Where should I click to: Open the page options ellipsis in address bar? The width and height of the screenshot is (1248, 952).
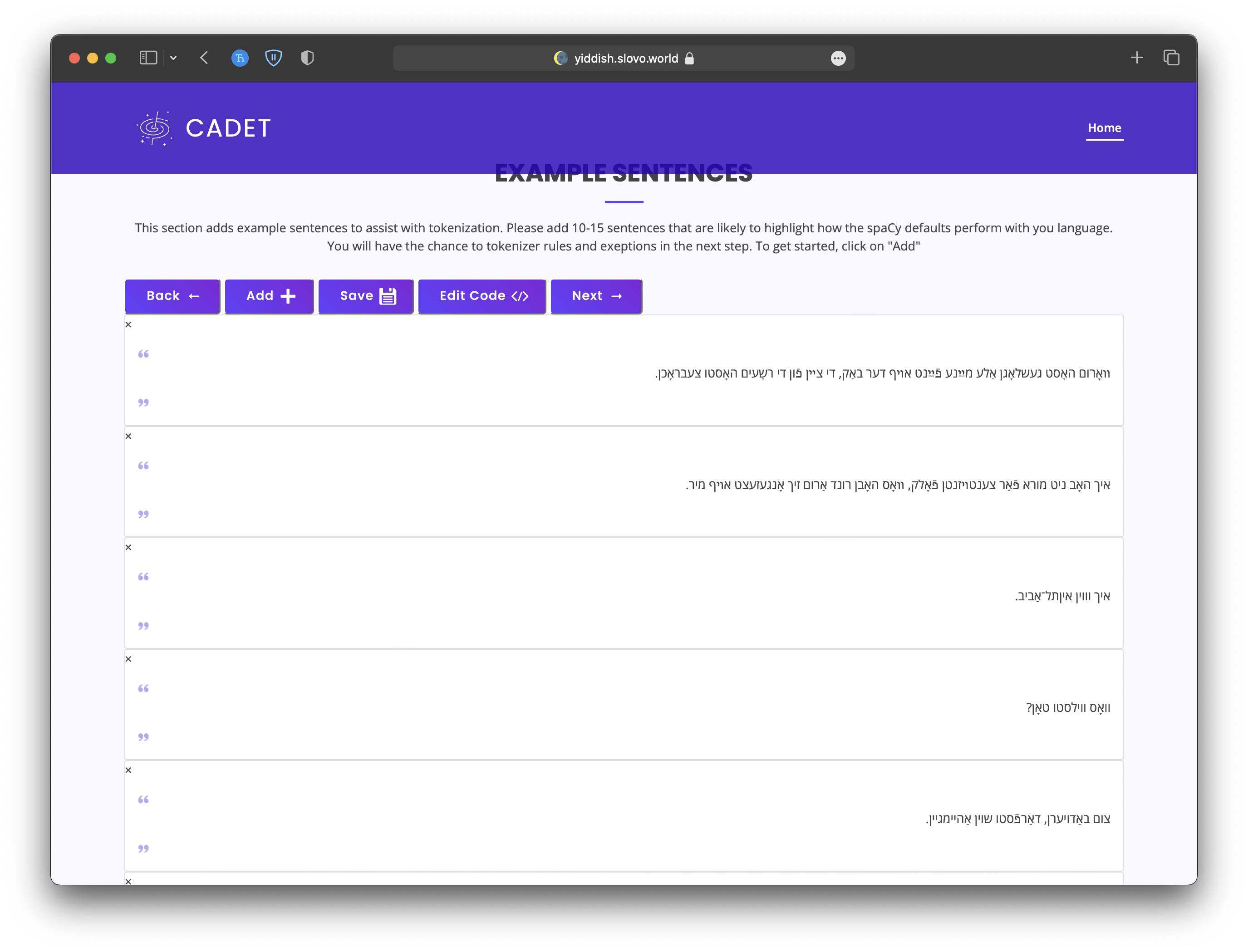[x=838, y=59]
